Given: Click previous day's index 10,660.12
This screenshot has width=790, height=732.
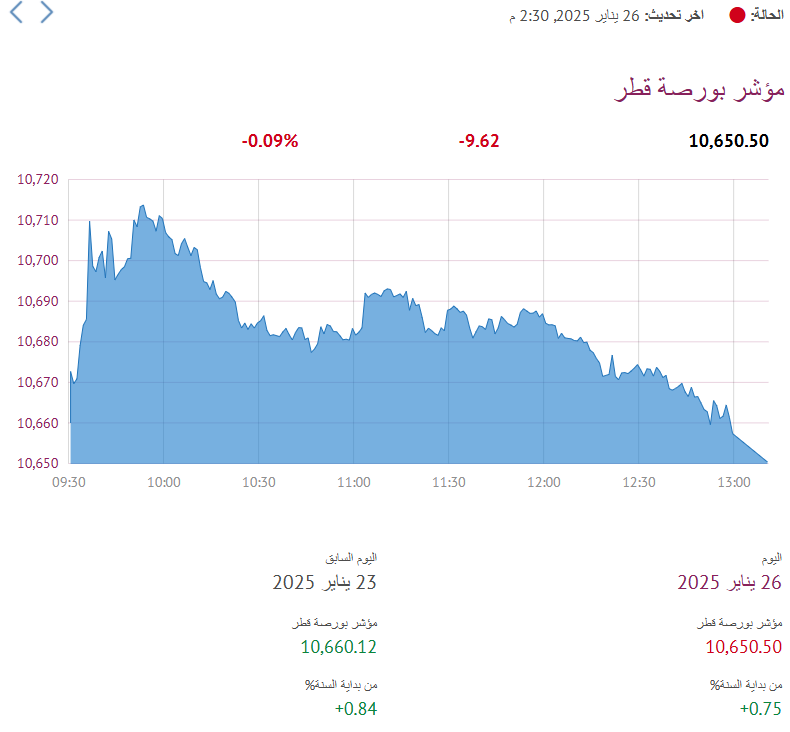Looking at the screenshot, I should tap(339, 647).
